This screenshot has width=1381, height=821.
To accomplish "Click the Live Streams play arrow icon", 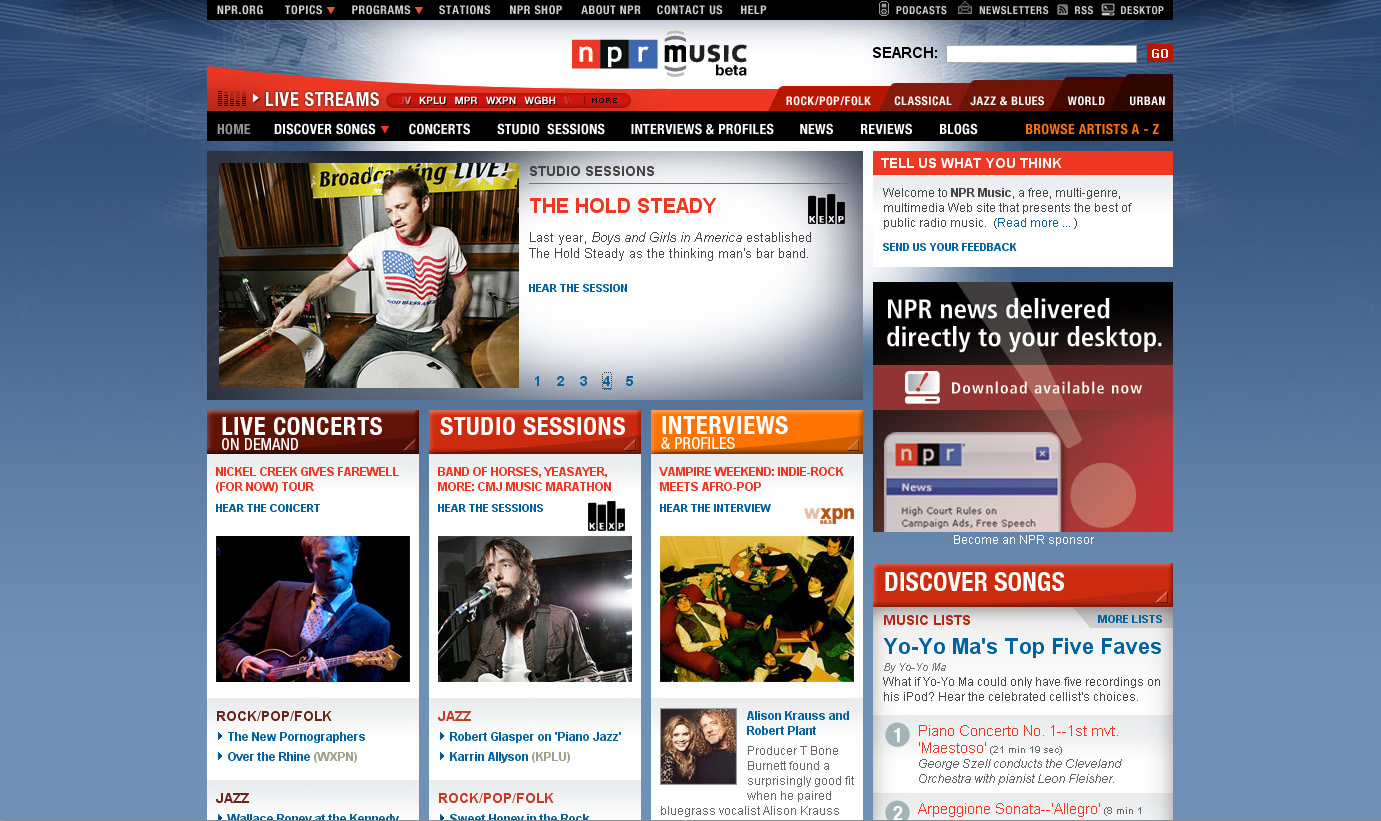I will [x=256, y=99].
